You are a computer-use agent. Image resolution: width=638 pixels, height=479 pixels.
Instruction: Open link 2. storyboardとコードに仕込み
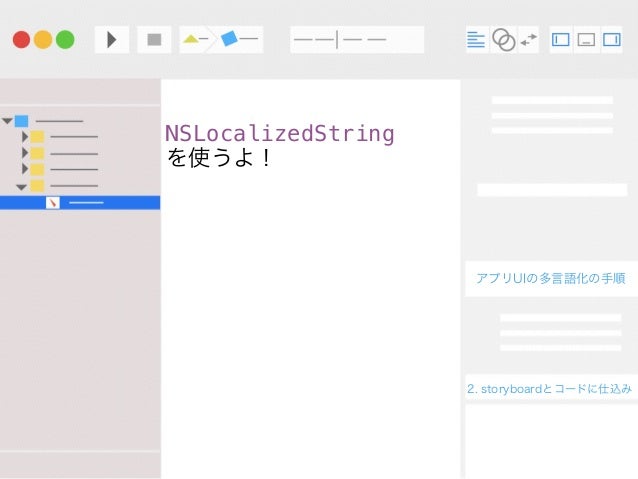[549, 389]
